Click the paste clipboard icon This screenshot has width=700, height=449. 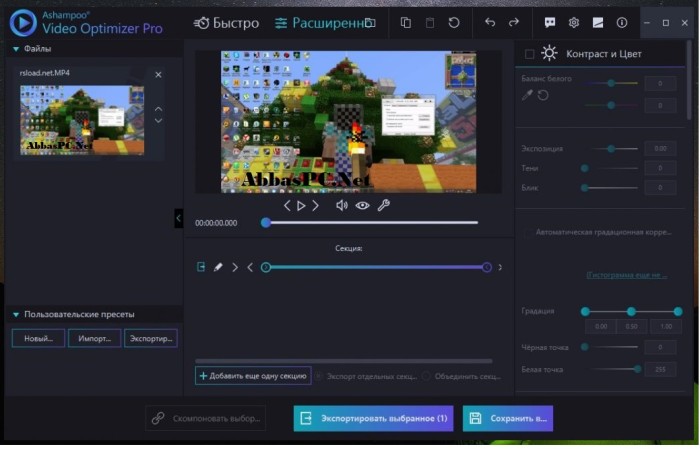(430, 23)
